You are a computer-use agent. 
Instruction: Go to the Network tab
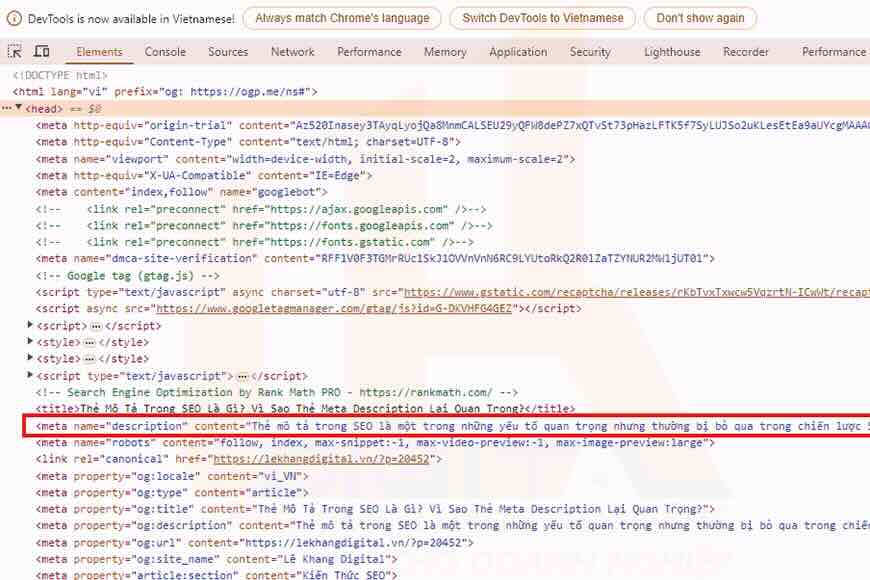pyautogui.click(x=292, y=52)
